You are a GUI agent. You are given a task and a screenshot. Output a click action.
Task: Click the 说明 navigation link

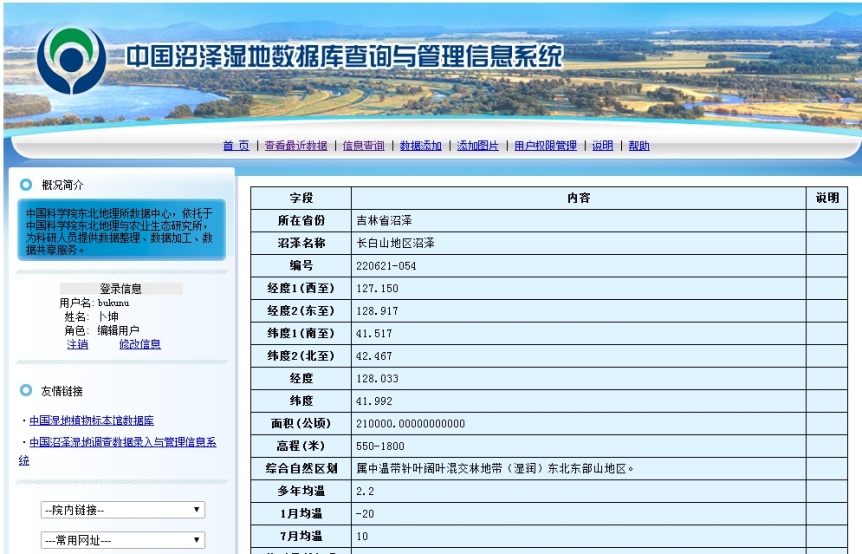pos(602,146)
